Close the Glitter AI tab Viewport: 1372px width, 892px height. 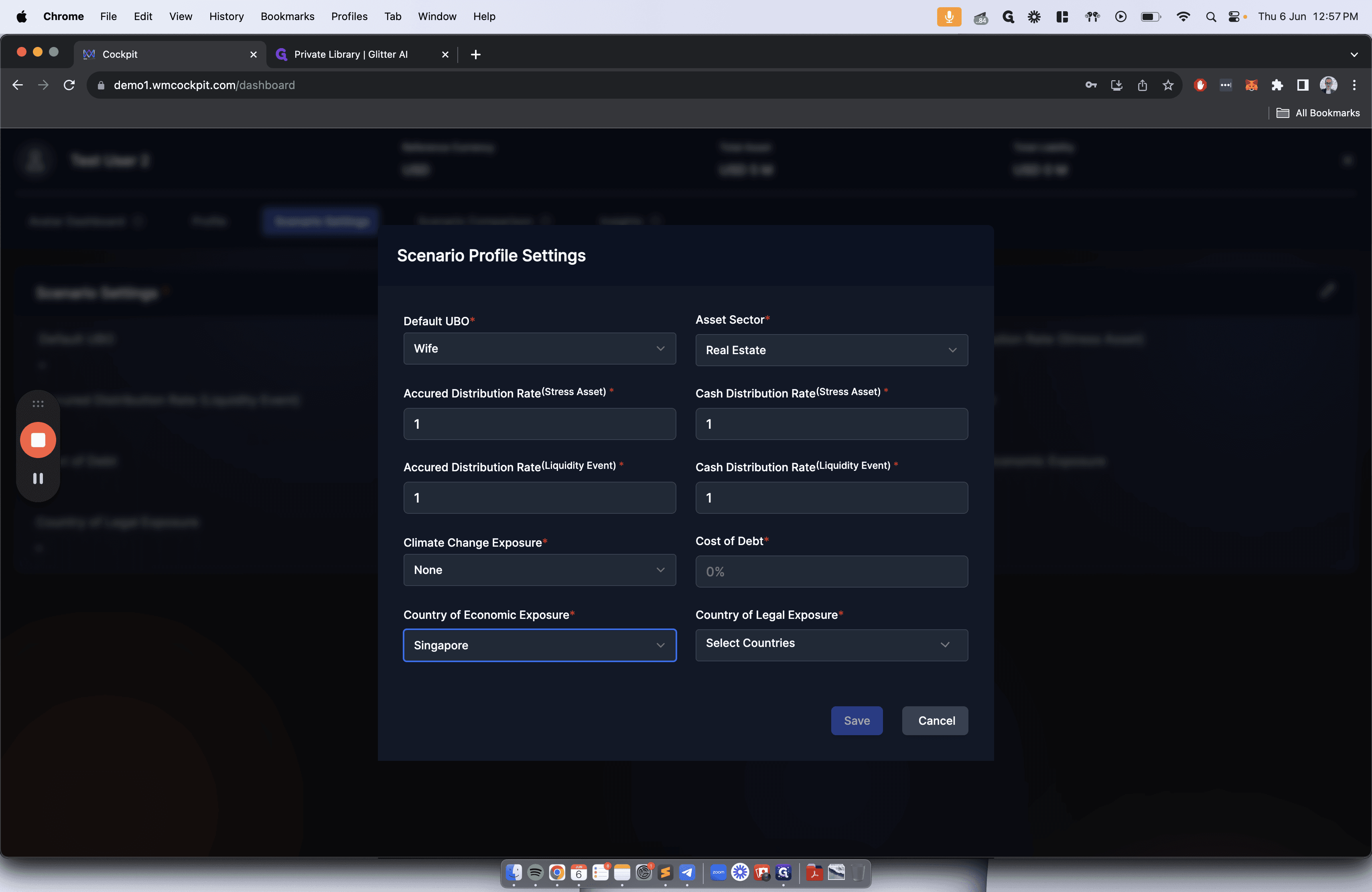pyautogui.click(x=445, y=54)
